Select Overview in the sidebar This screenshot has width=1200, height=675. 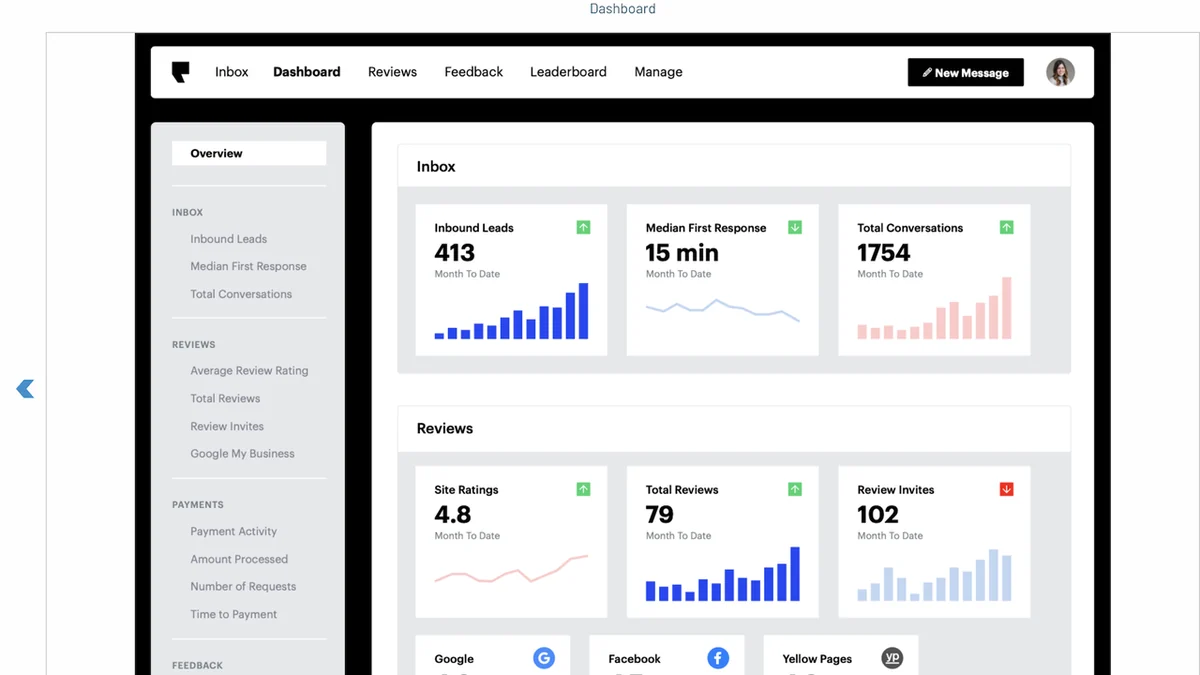(x=249, y=153)
